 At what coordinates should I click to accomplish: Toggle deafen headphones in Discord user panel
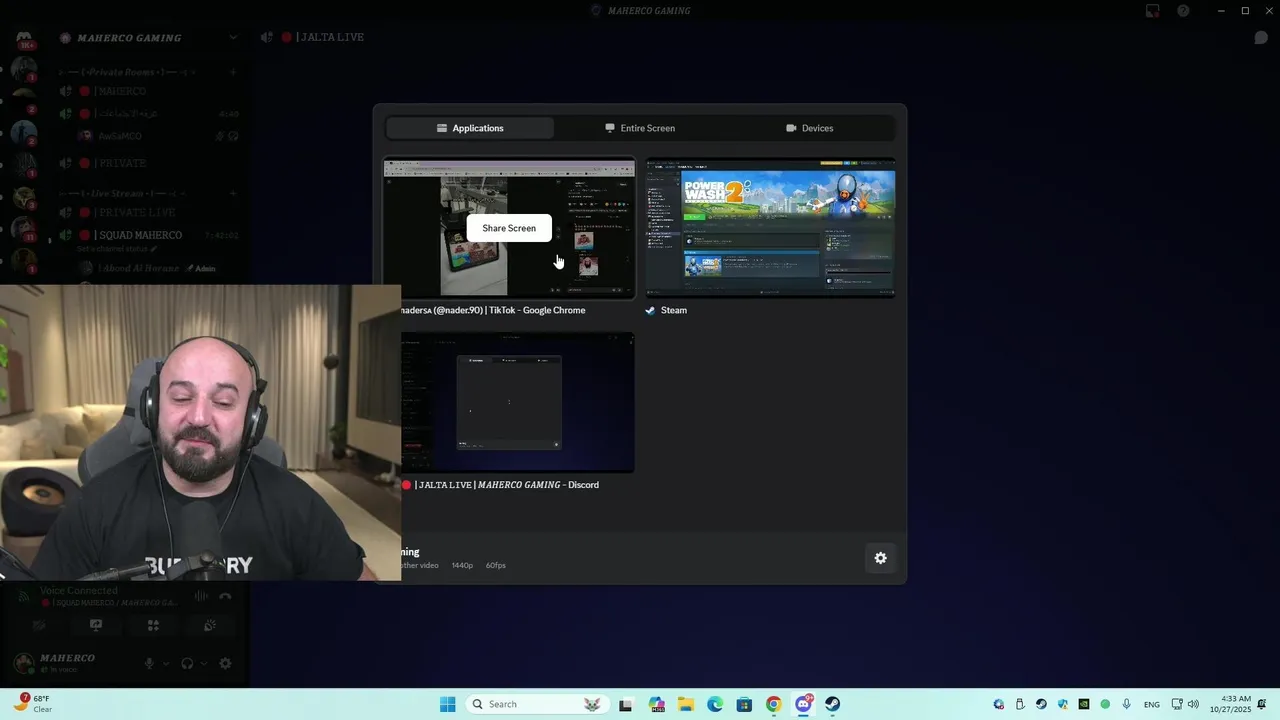pos(187,663)
